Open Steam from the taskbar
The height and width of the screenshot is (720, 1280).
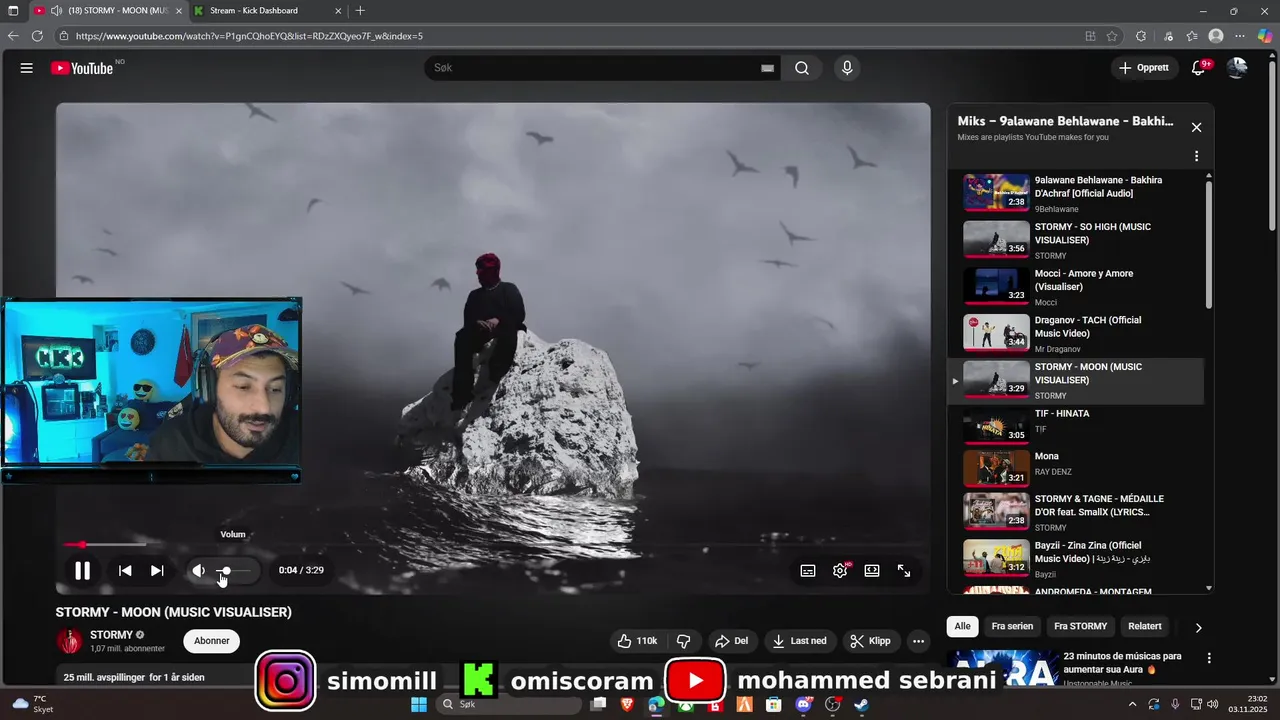pos(862,704)
